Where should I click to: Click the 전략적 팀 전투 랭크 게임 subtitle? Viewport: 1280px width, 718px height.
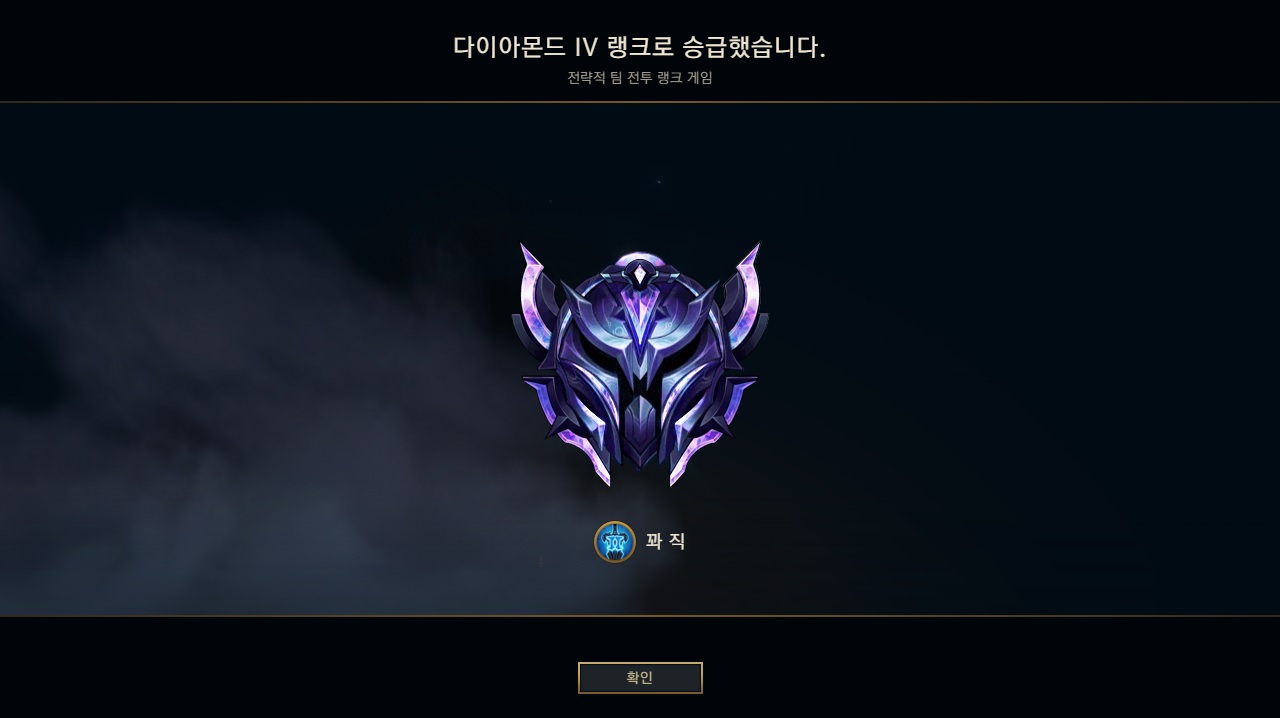[640, 78]
